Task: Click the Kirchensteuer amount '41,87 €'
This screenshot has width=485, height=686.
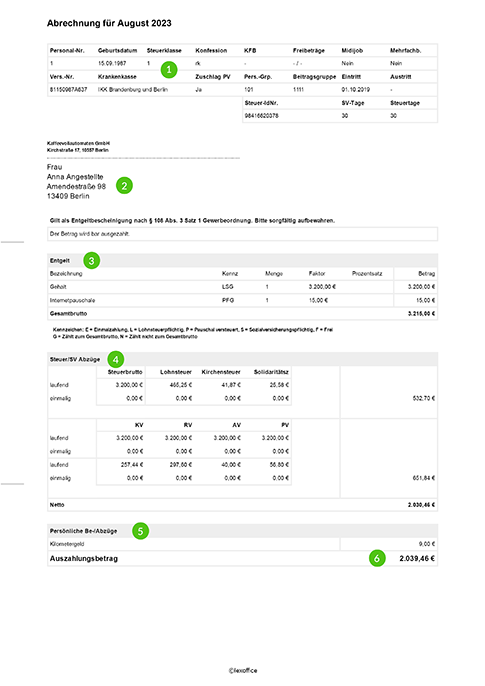Action: pyautogui.click(x=231, y=385)
